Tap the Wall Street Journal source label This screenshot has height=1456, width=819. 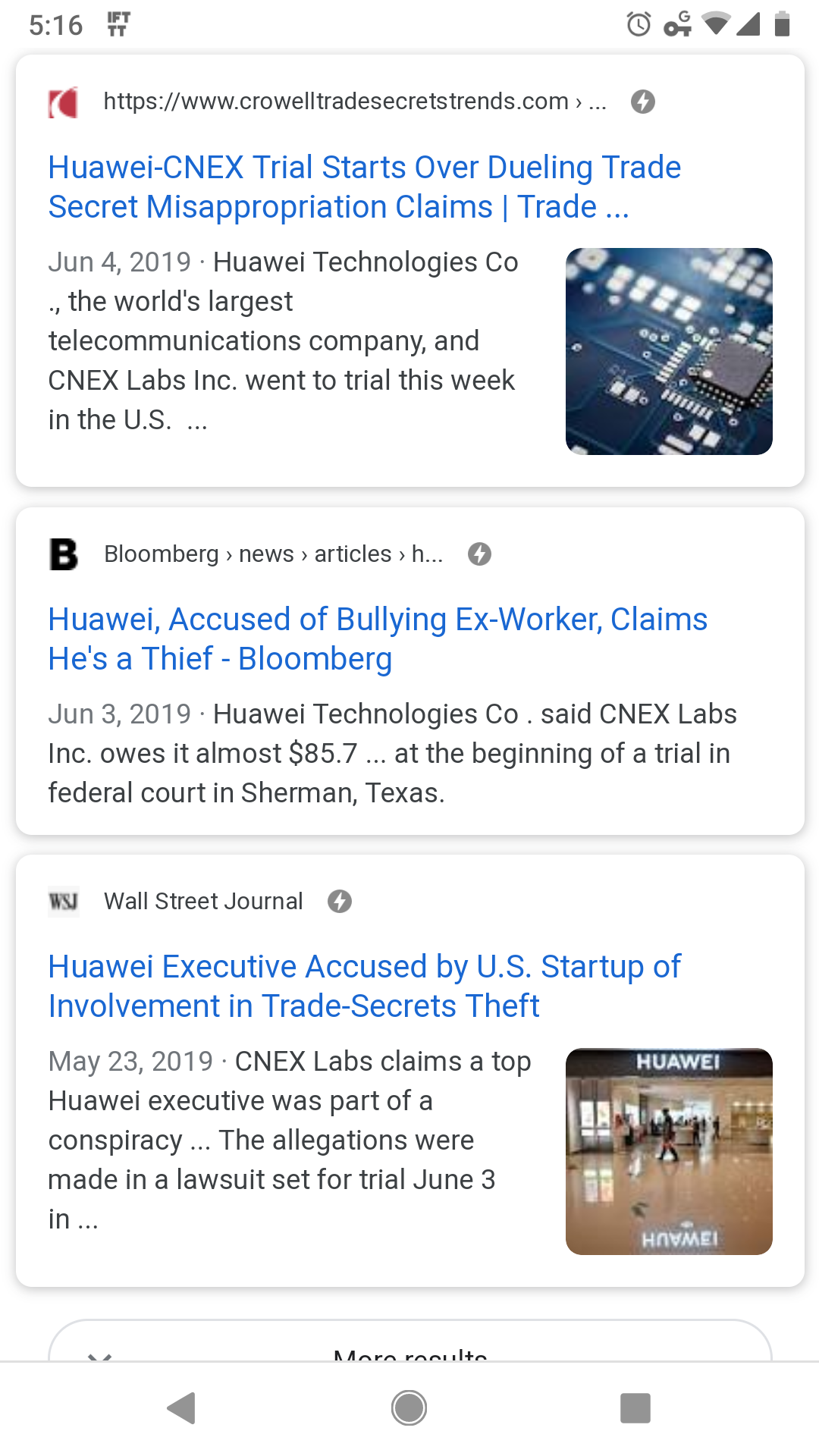203,902
